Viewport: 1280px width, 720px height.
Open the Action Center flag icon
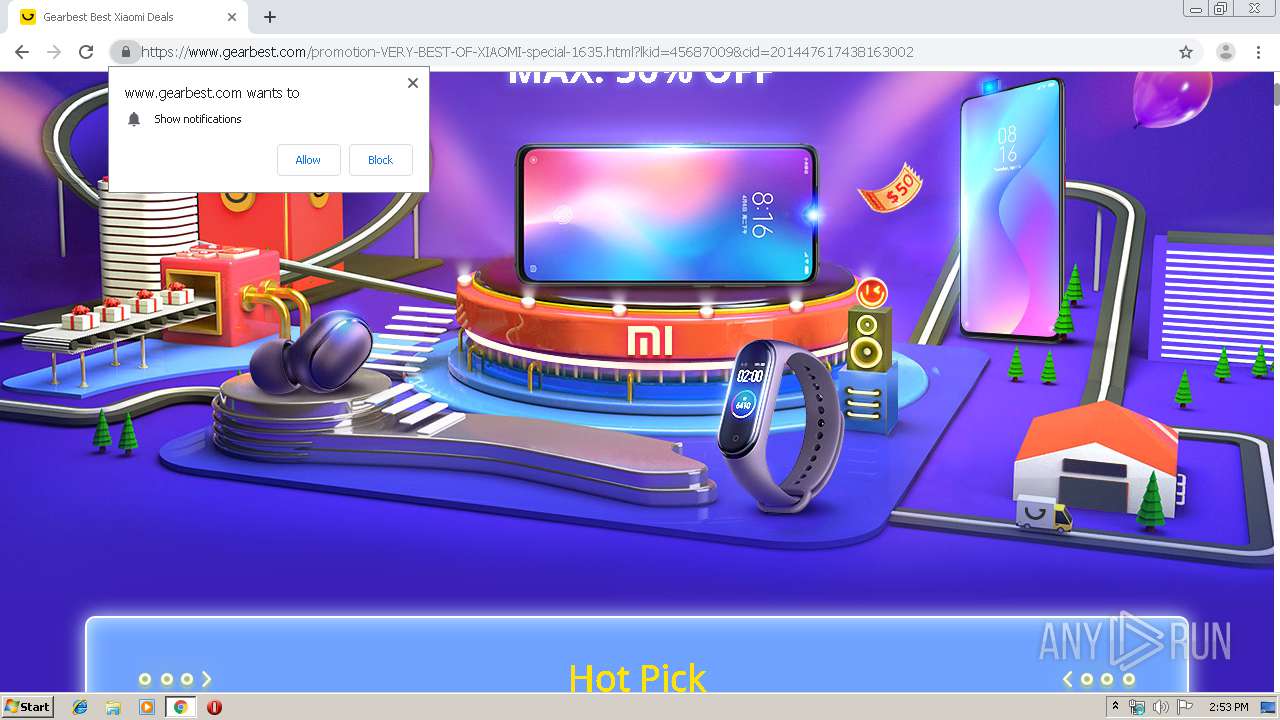click(x=1184, y=707)
